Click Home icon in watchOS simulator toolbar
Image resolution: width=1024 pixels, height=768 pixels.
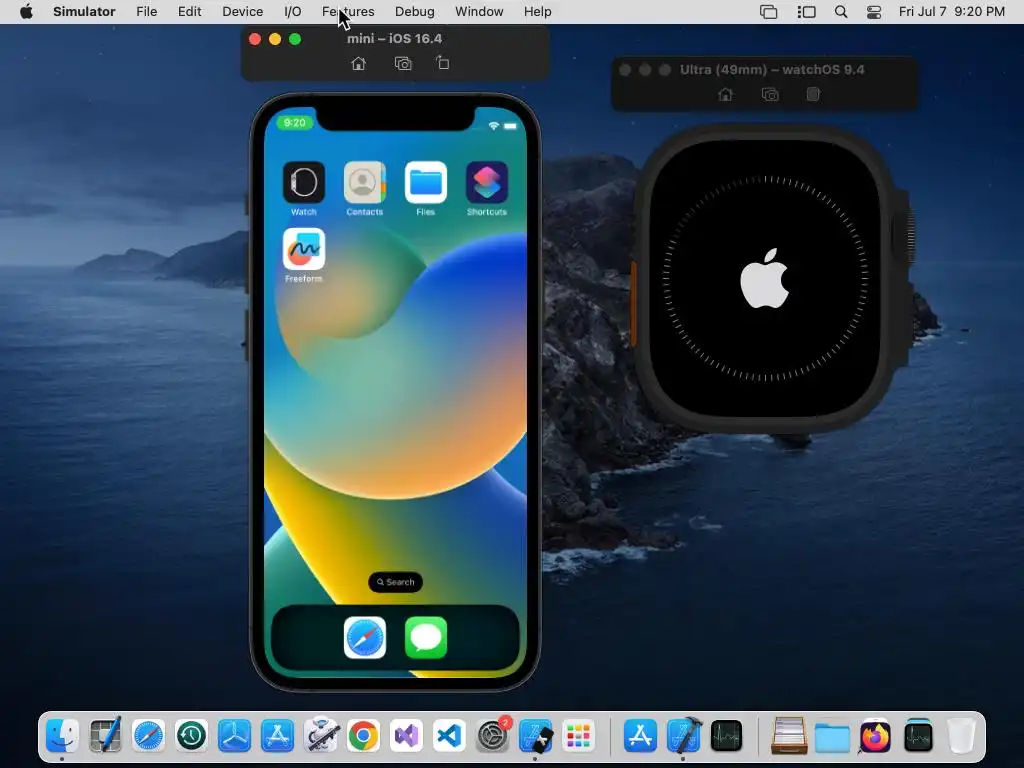click(725, 95)
